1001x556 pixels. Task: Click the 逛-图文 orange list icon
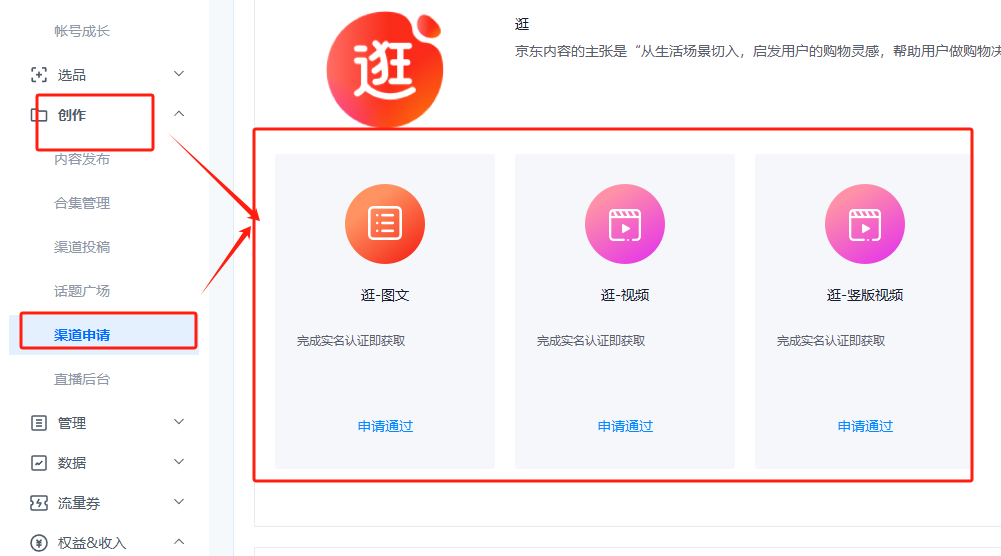click(385, 224)
